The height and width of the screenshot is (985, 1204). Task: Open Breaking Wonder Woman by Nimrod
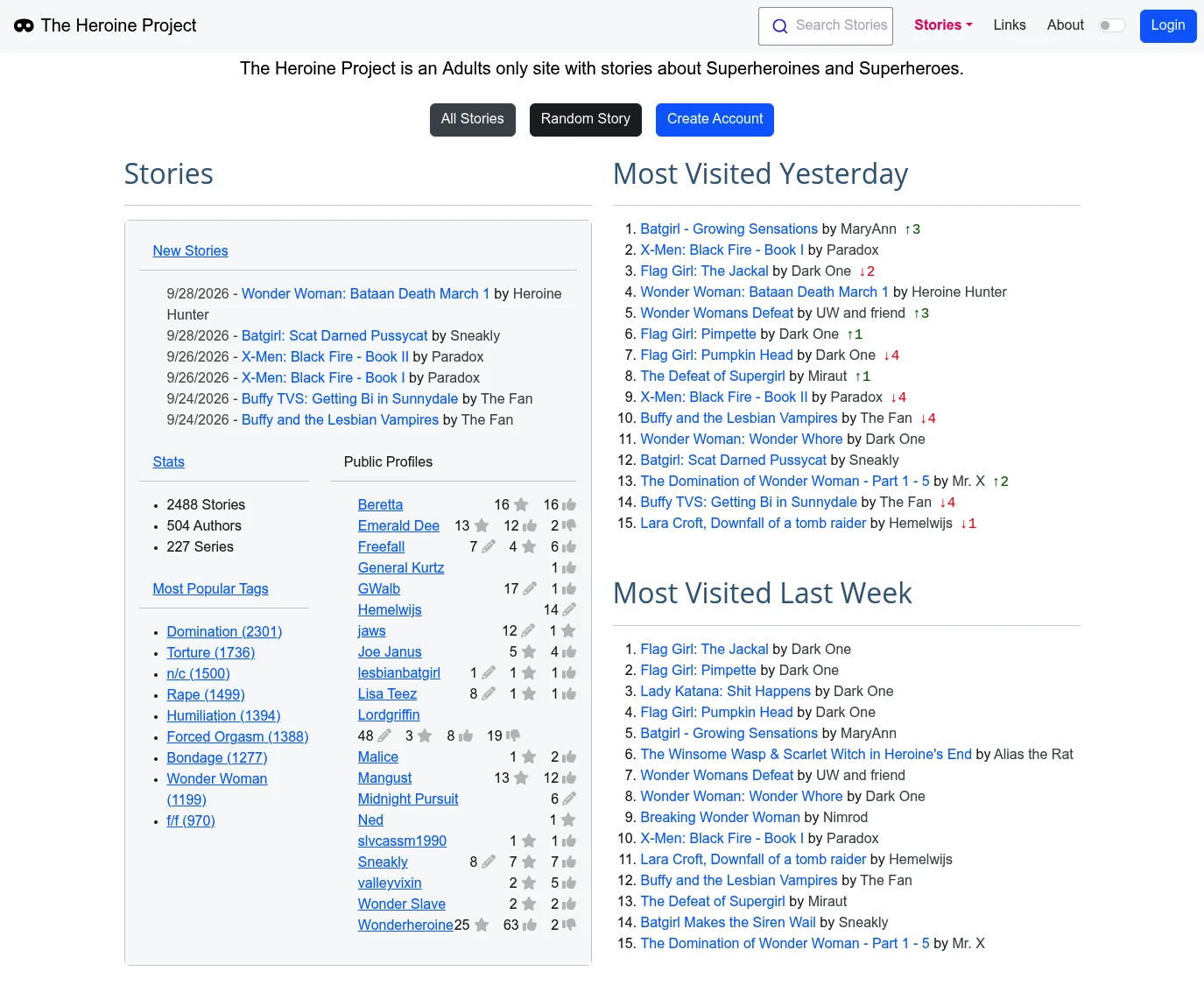[x=721, y=818]
